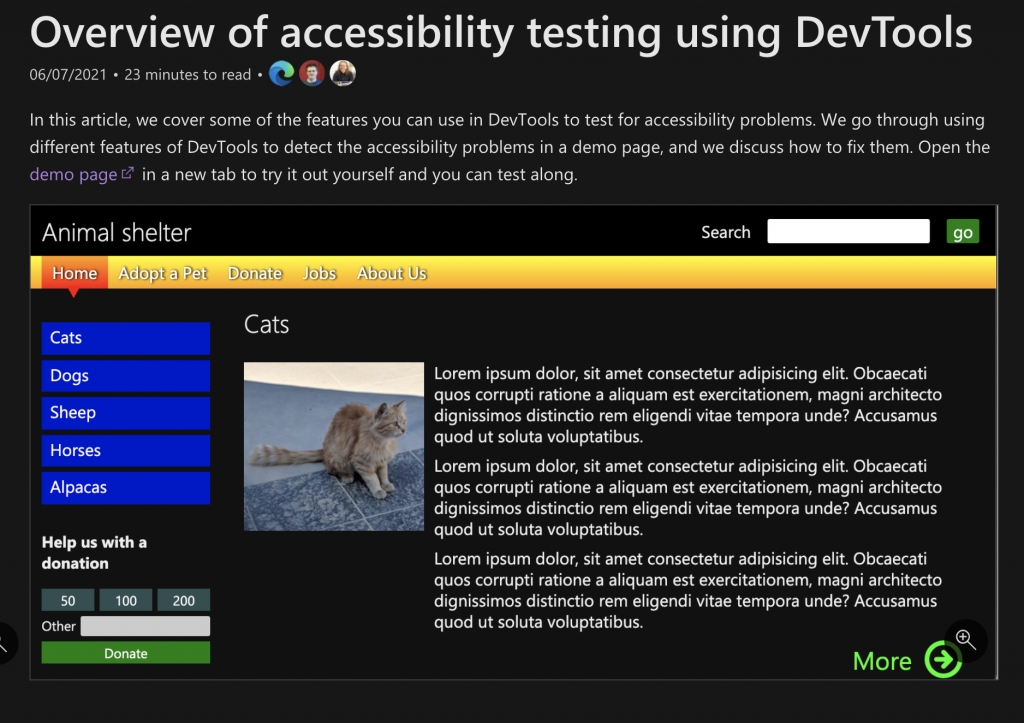This screenshot has height=723, width=1024.
Task: Select the Dogs sidebar link
Action: point(126,376)
